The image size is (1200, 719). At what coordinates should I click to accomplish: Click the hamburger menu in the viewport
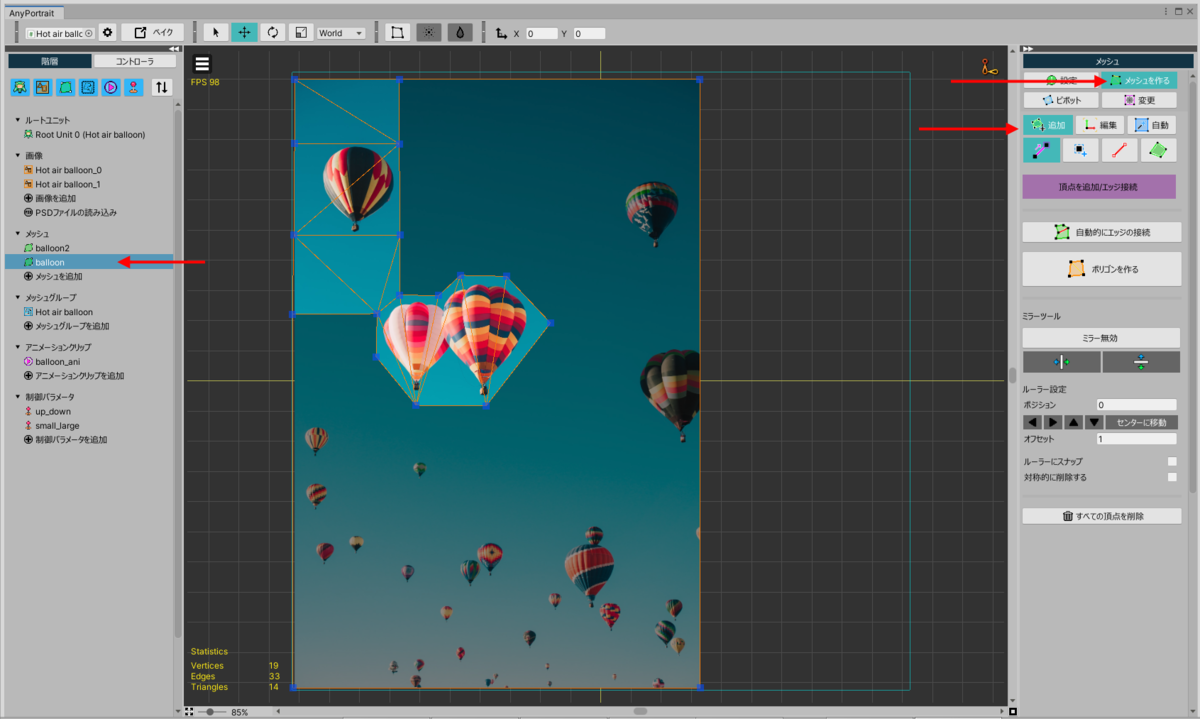pos(202,64)
